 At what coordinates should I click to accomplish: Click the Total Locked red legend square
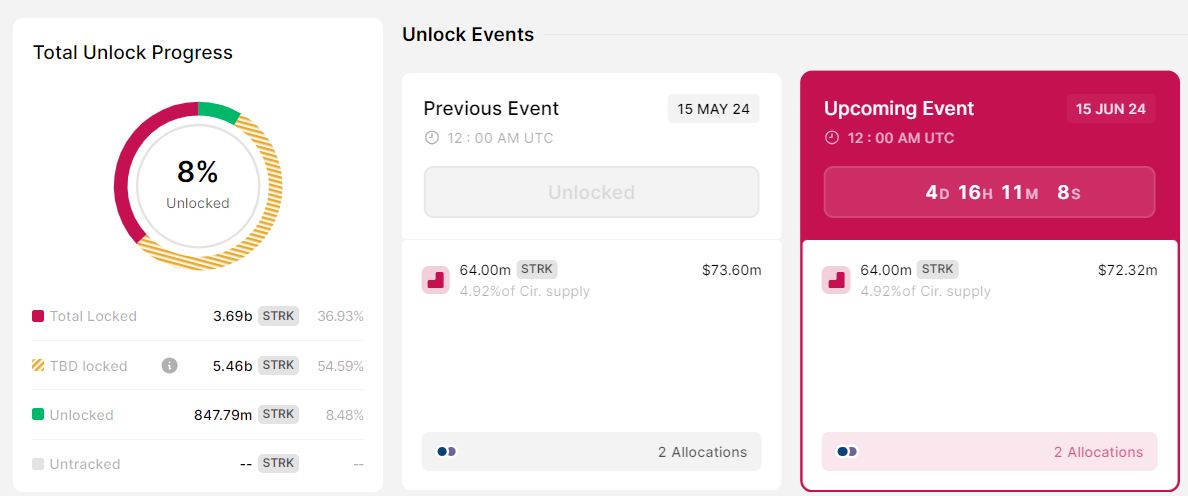point(38,316)
